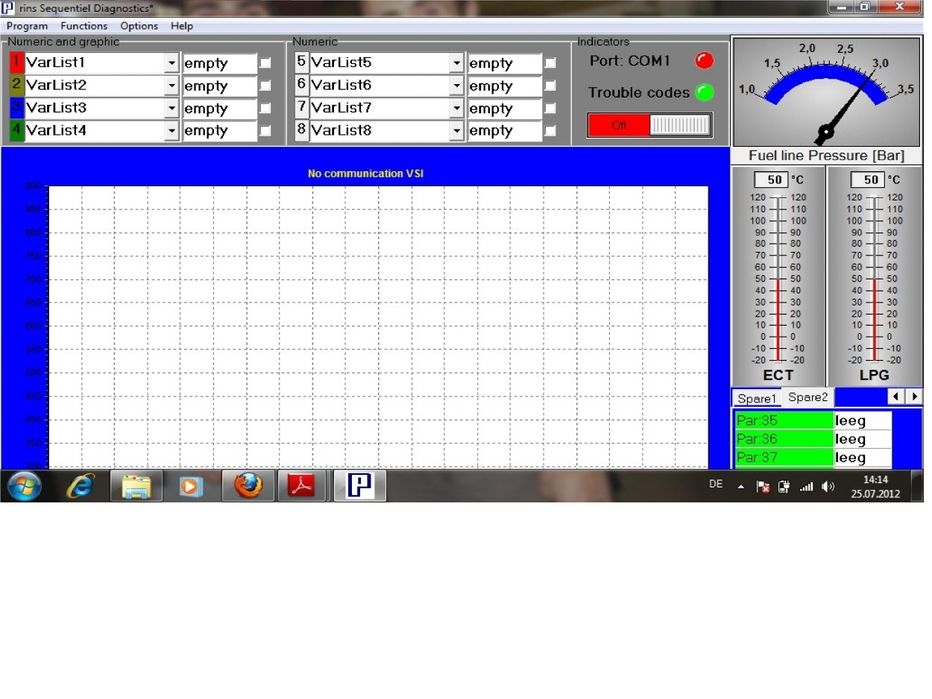Tick the checkbox beside VarList8

(x=550, y=131)
